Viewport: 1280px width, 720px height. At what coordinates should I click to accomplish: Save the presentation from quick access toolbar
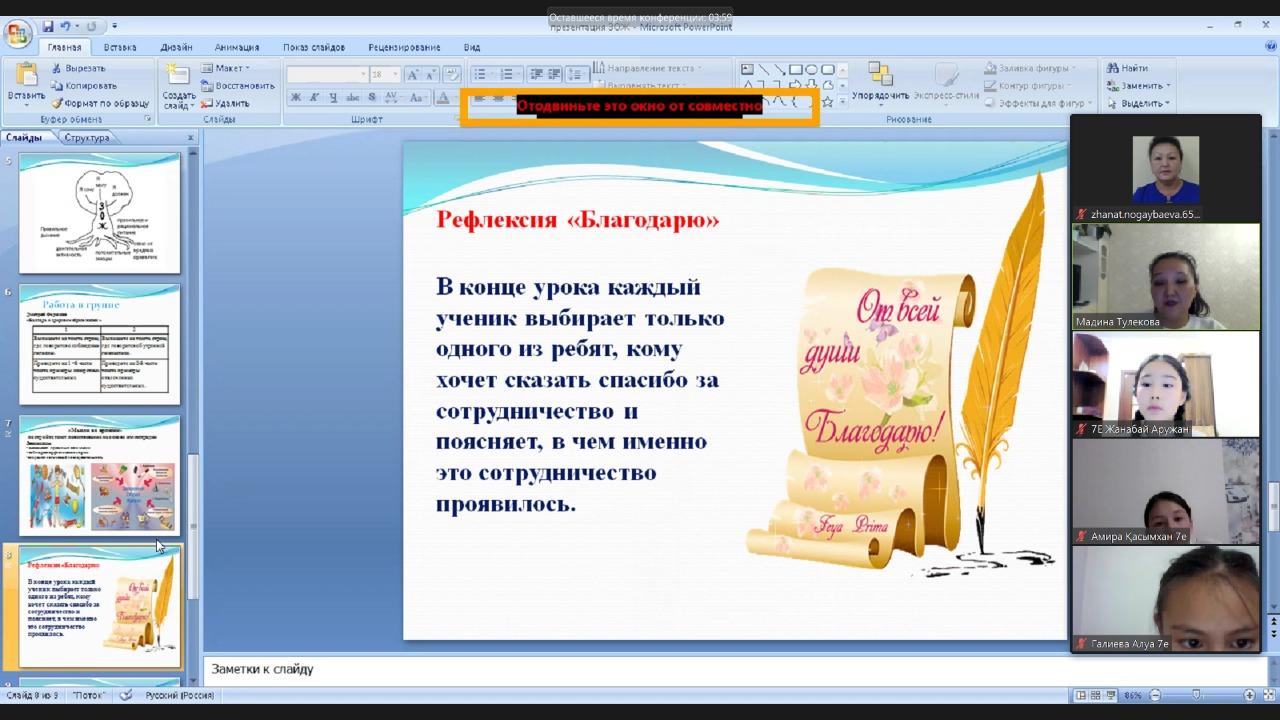(47, 26)
